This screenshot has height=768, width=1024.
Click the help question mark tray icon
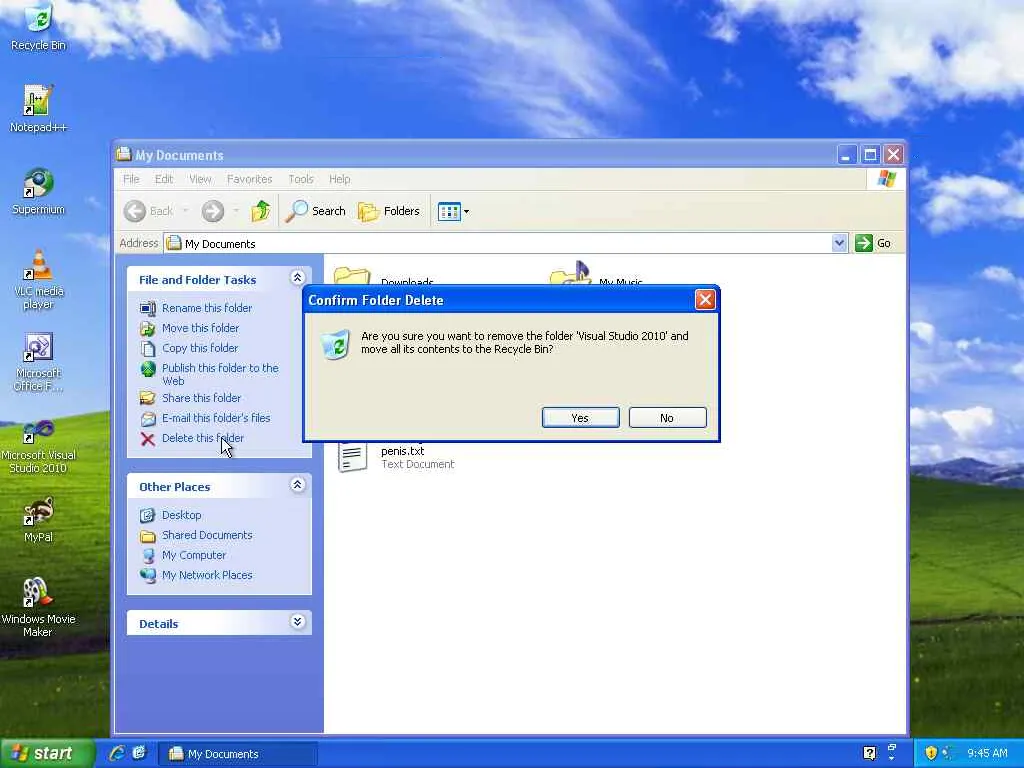tap(869, 753)
